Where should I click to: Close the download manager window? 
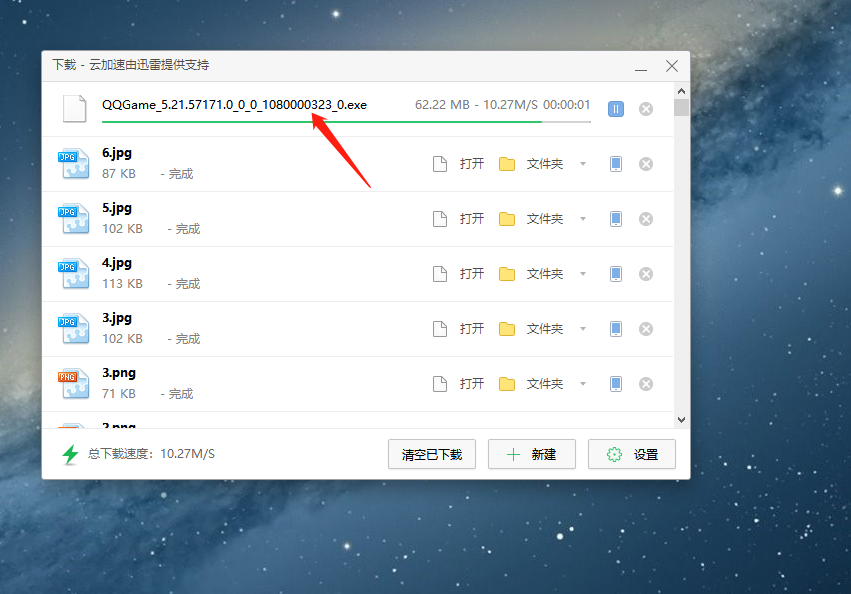point(672,66)
